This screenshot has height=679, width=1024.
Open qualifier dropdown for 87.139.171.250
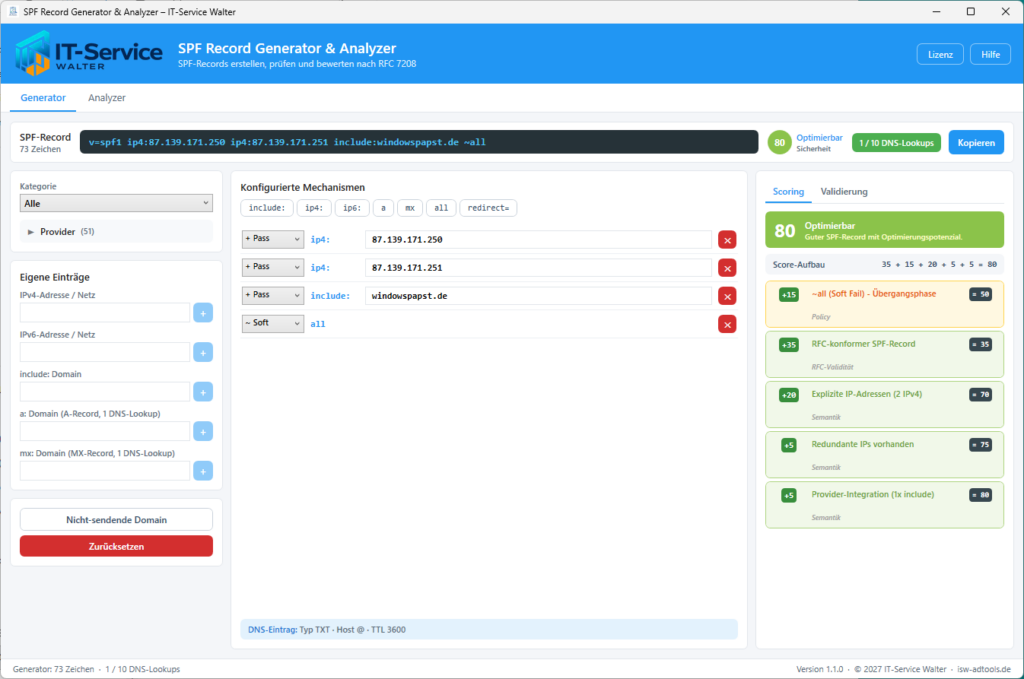pyautogui.click(x=272, y=239)
